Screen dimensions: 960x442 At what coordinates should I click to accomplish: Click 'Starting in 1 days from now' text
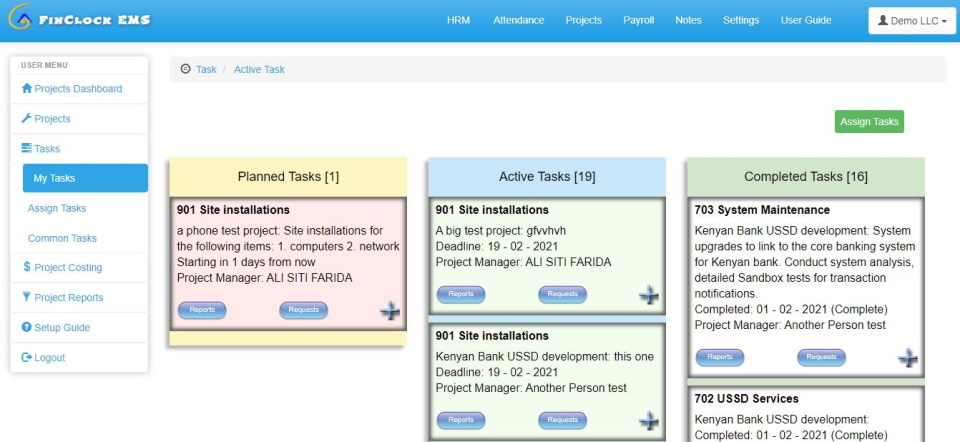[x=246, y=262]
